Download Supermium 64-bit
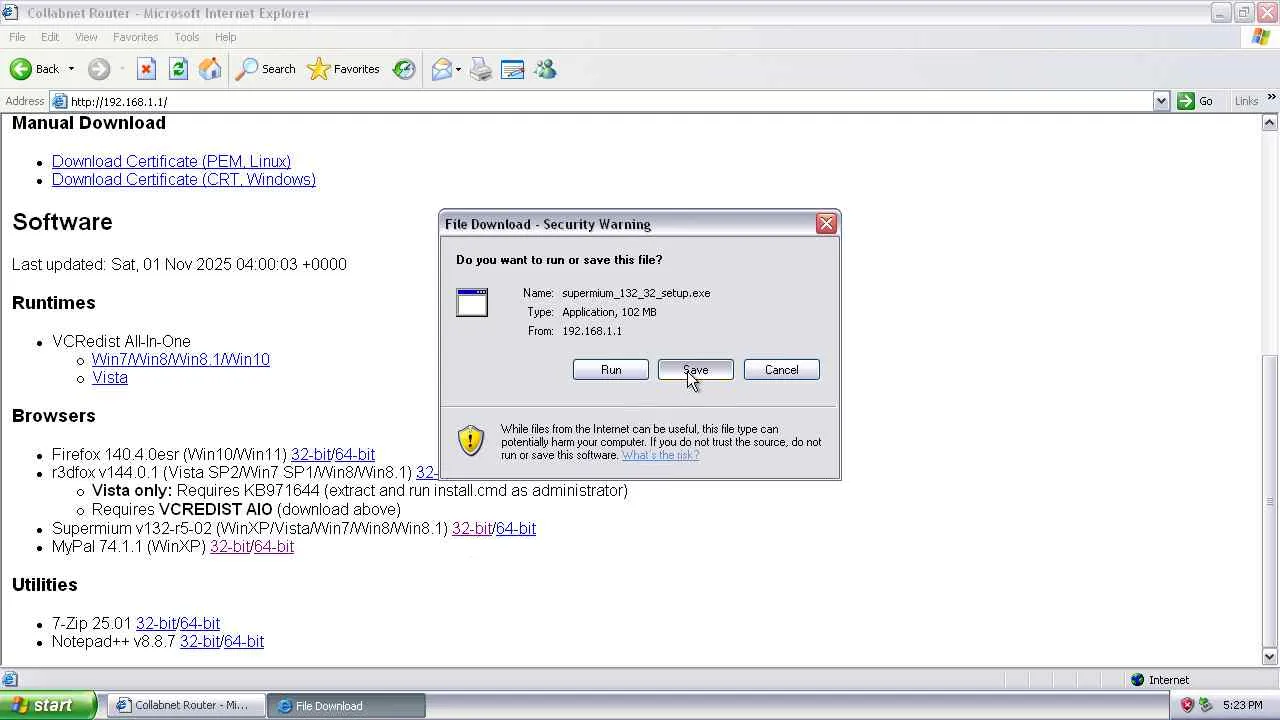 click(516, 528)
